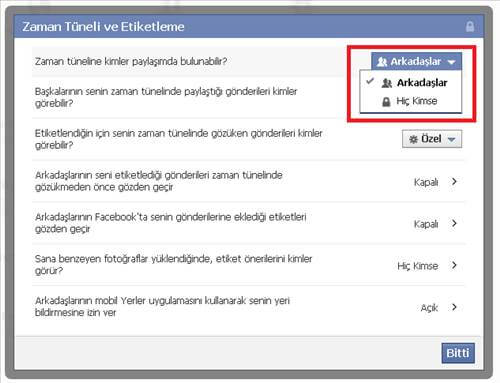Open the Arkadaşlar audience dropdown button
The height and width of the screenshot is (383, 500).
pyautogui.click(x=416, y=61)
